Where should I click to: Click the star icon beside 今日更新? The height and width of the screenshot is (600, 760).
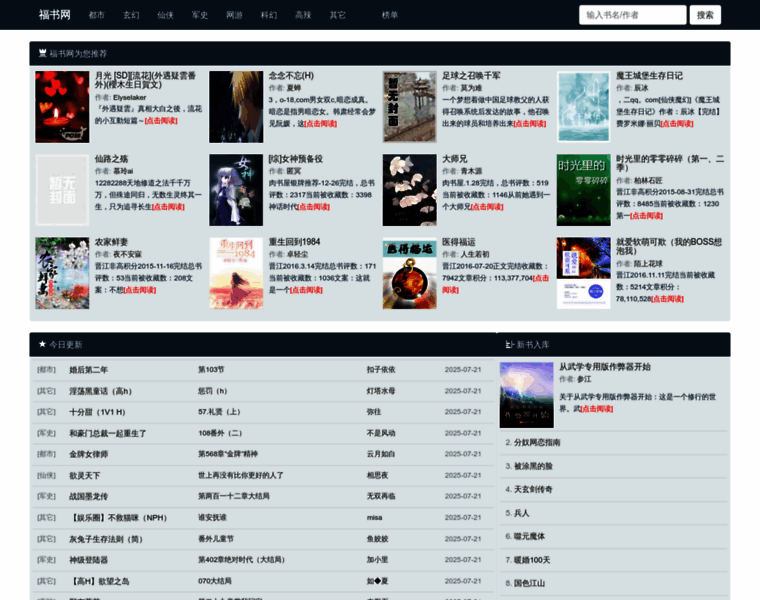[42, 344]
